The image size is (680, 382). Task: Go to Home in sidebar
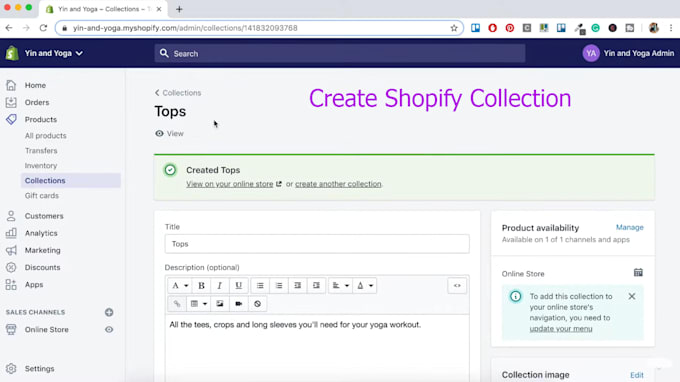point(35,85)
